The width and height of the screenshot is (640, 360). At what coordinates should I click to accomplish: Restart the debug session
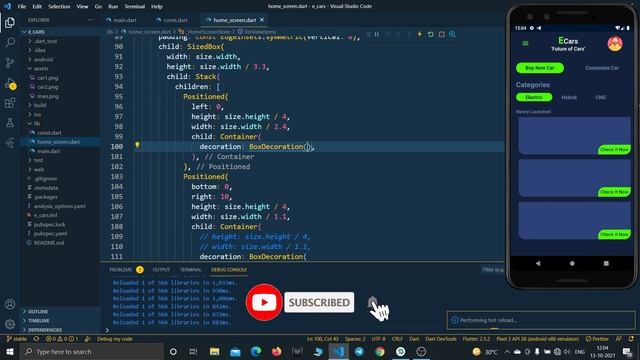coord(431,35)
